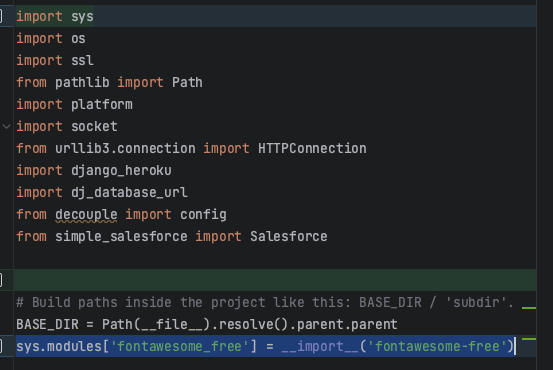Click the 'fontawesome-free' string inside __import__
The height and width of the screenshot is (370, 553).
pyautogui.click(x=437, y=346)
